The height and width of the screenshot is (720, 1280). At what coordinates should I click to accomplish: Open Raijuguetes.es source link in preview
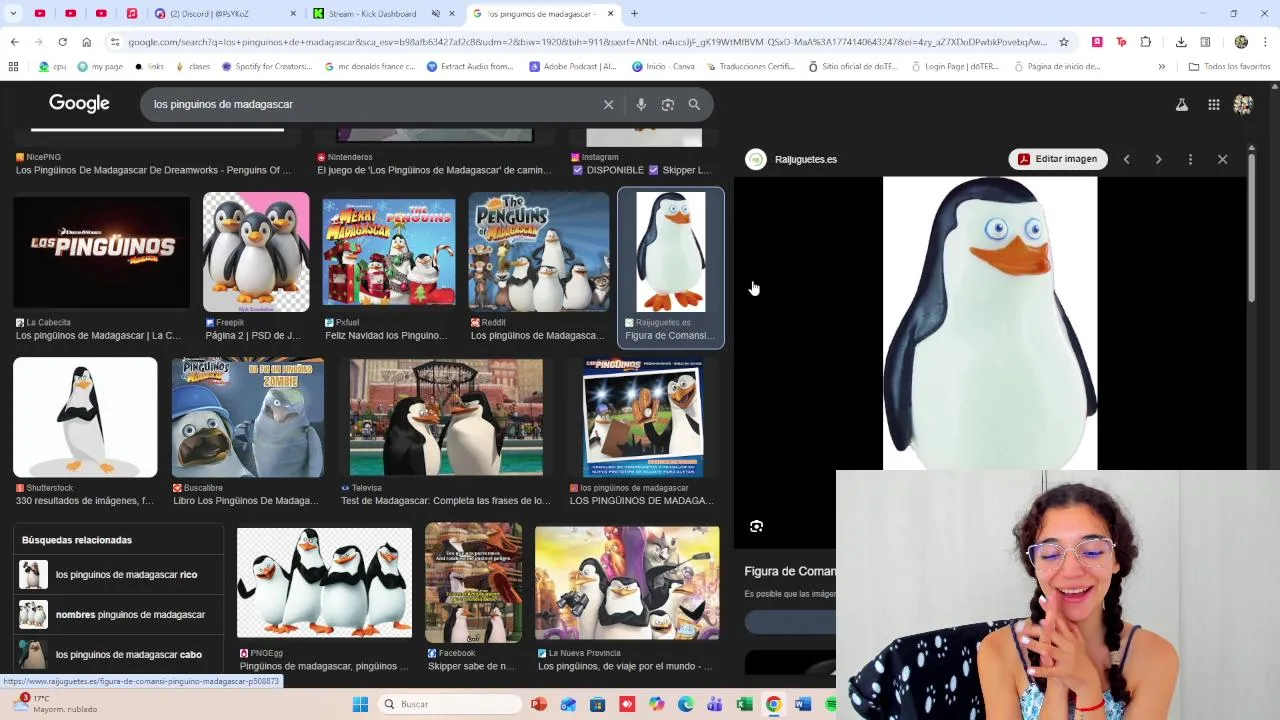pos(806,159)
